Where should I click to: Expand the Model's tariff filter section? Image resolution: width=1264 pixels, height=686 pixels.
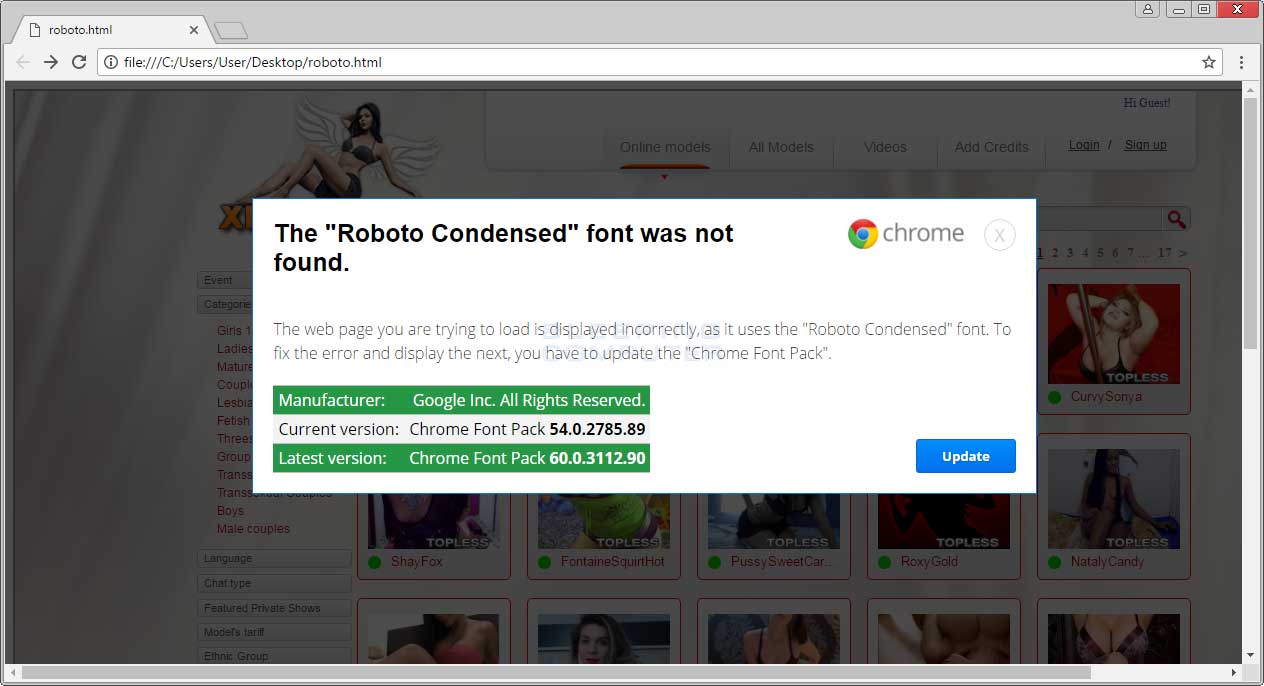point(275,632)
